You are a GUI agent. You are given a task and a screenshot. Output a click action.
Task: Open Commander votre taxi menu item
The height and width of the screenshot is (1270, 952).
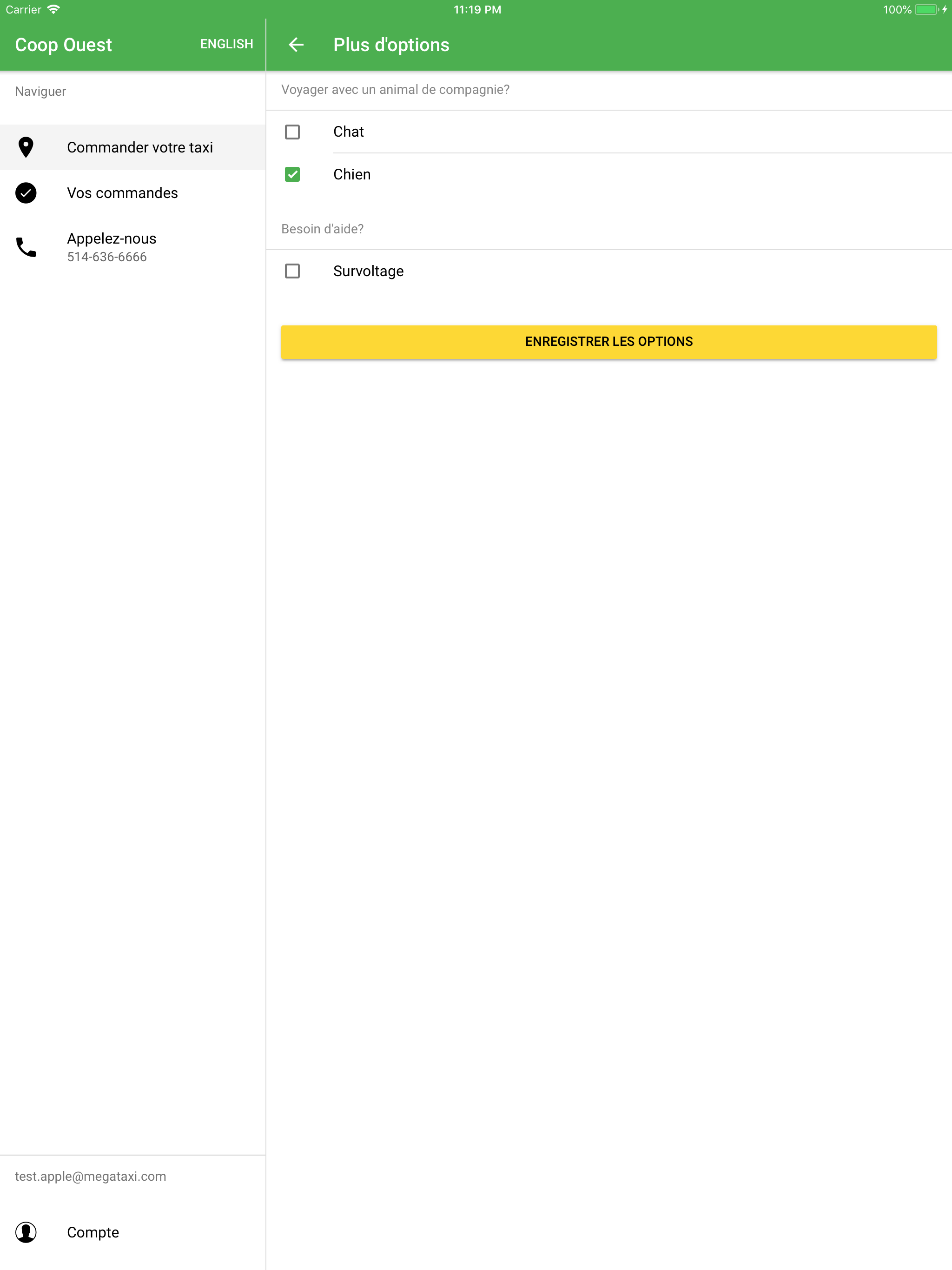tap(132, 147)
